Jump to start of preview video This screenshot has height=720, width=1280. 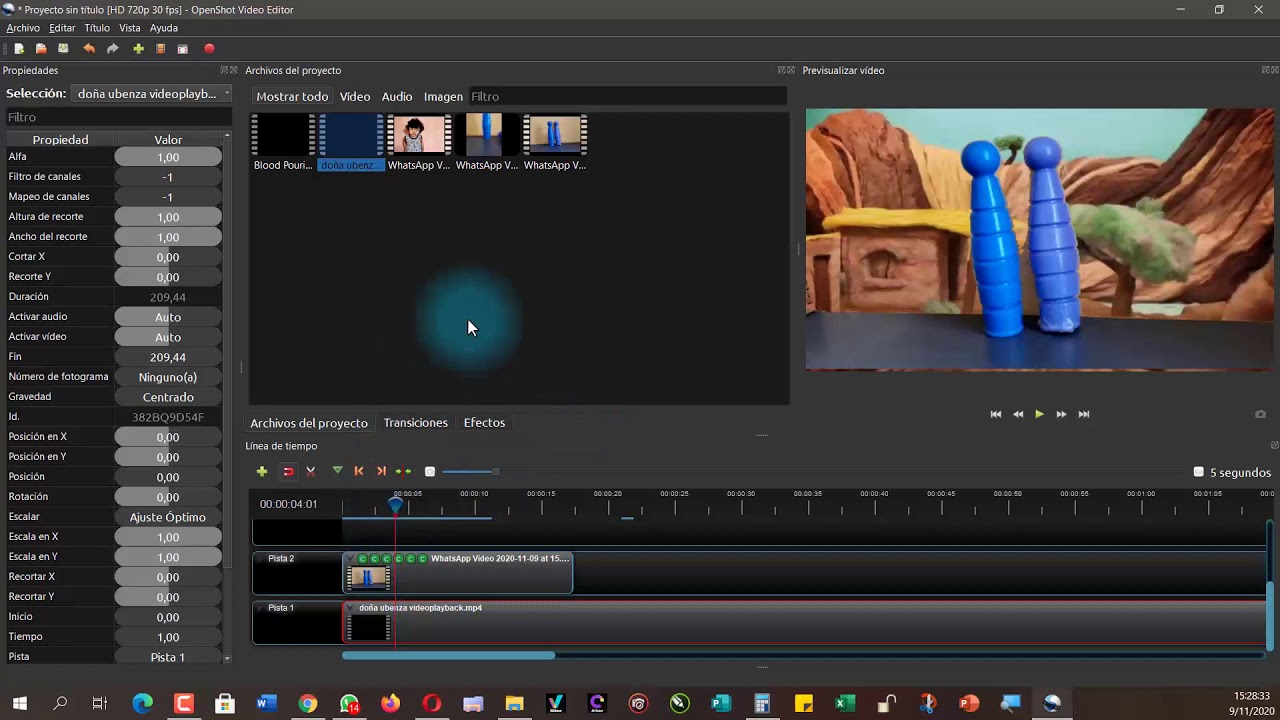click(996, 414)
